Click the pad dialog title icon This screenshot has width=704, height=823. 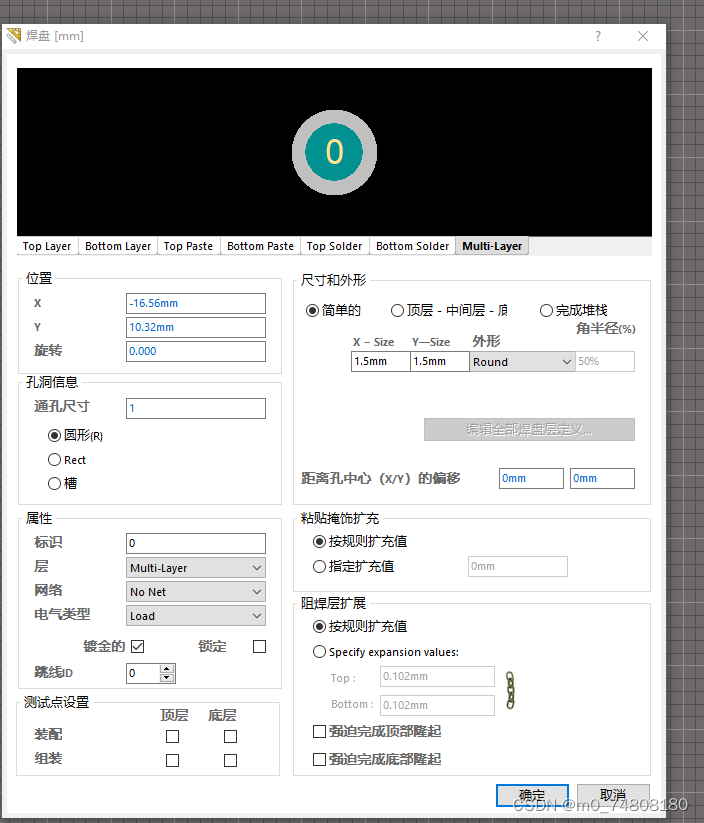[x=14, y=36]
